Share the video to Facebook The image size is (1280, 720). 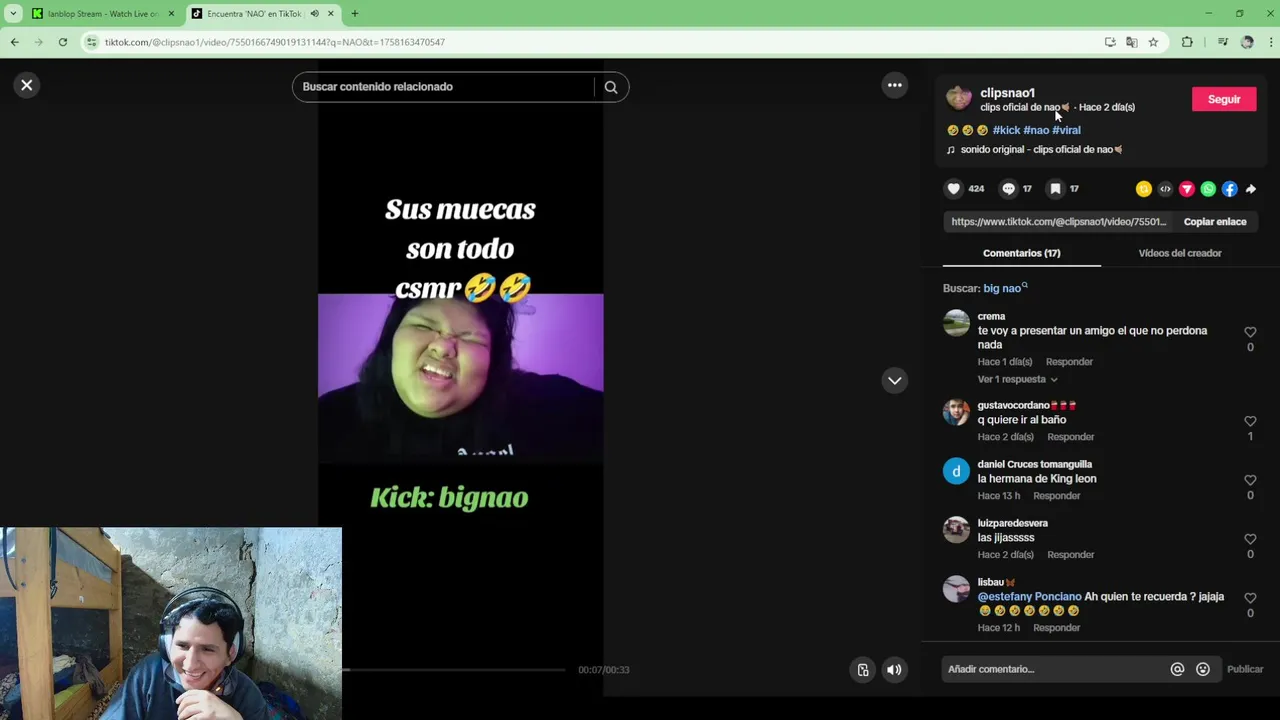point(1230,189)
